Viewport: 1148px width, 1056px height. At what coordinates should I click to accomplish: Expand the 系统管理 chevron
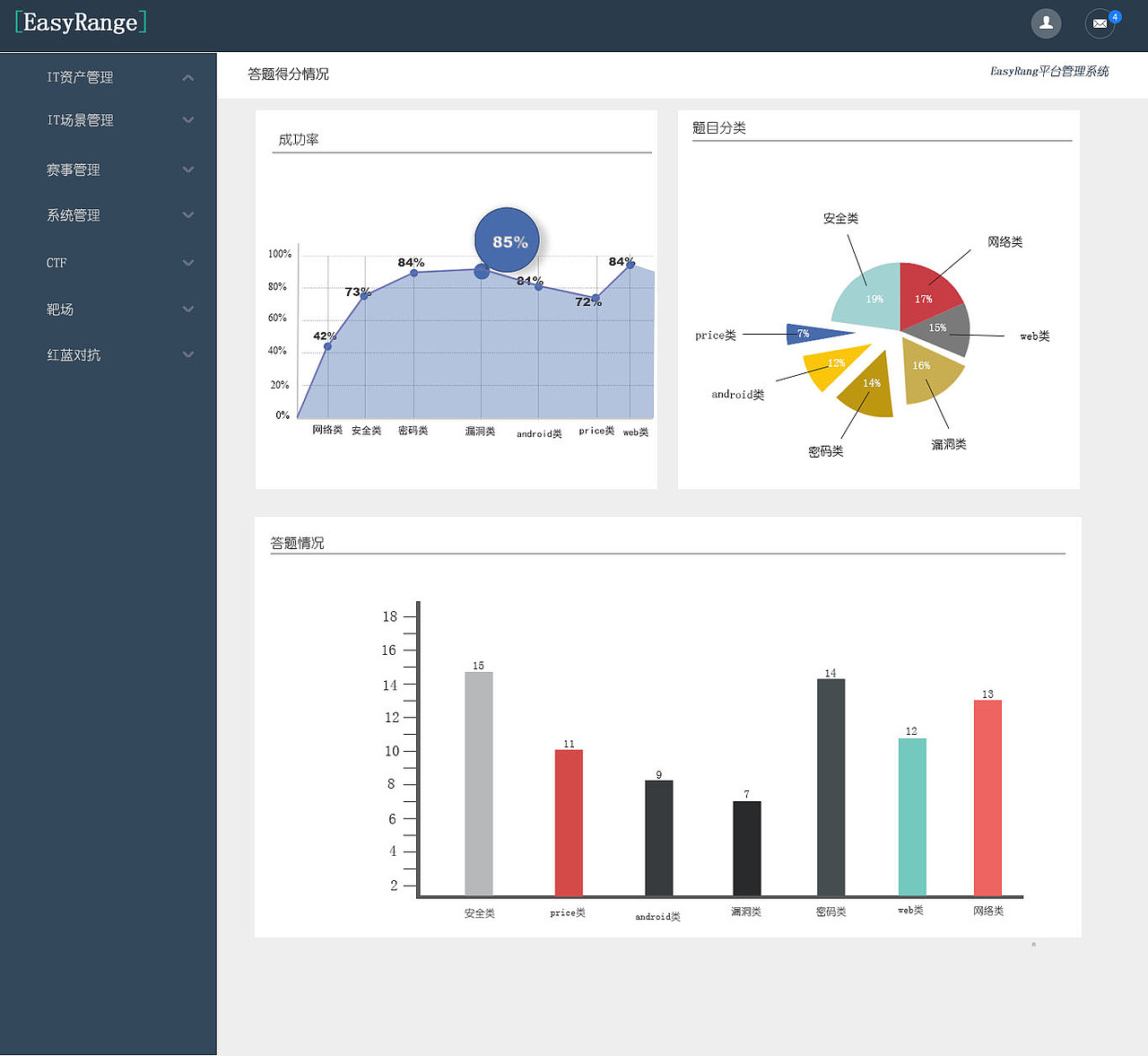pos(188,215)
